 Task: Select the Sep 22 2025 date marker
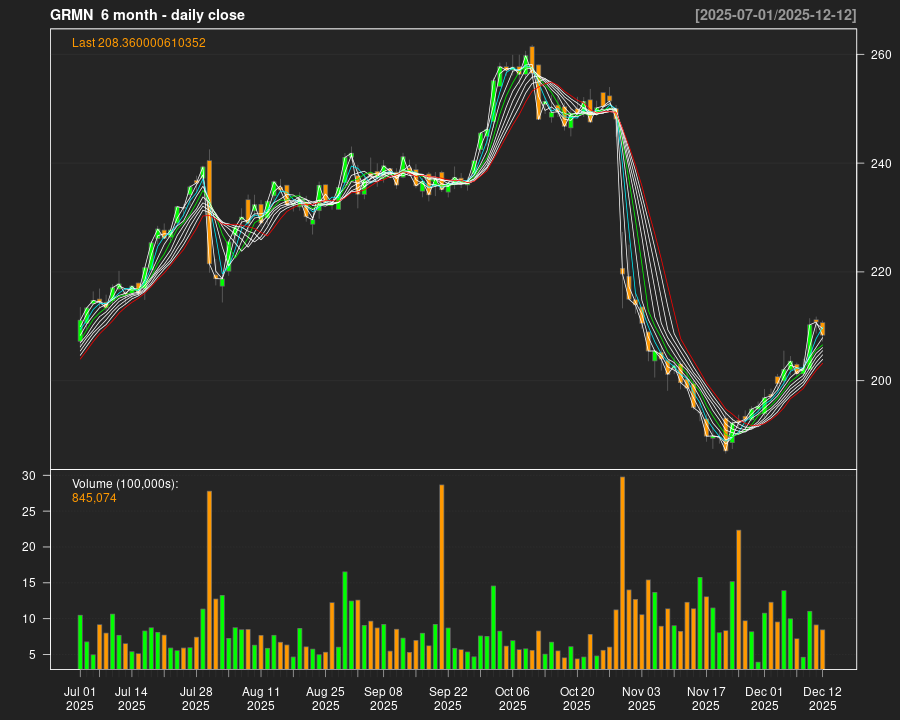click(x=448, y=698)
